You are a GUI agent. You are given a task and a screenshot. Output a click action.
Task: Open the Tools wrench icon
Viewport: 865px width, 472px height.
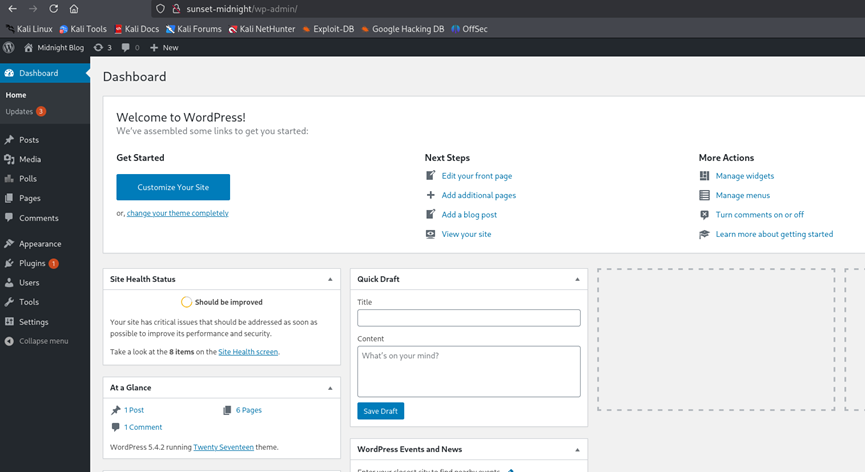click(9, 302)
